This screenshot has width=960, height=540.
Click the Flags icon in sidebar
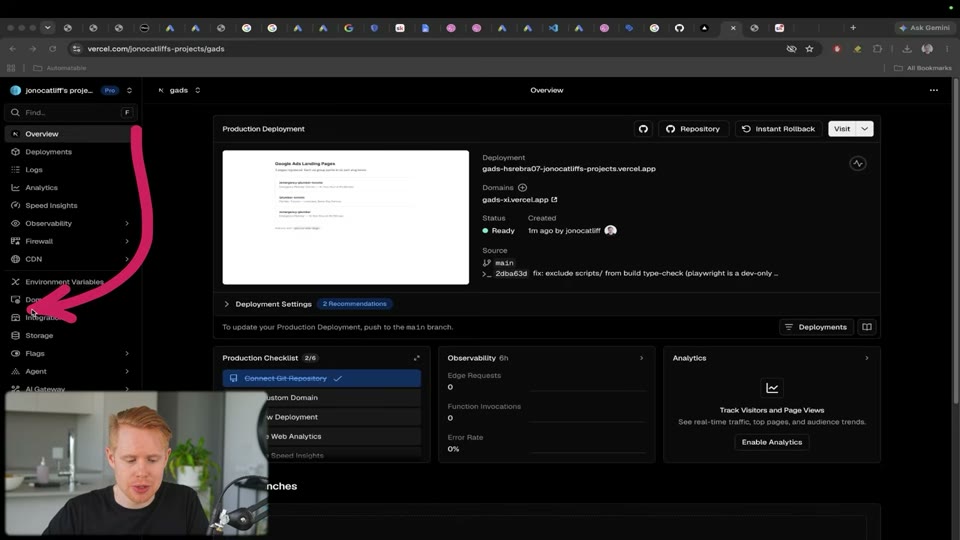tap(15, 353)
